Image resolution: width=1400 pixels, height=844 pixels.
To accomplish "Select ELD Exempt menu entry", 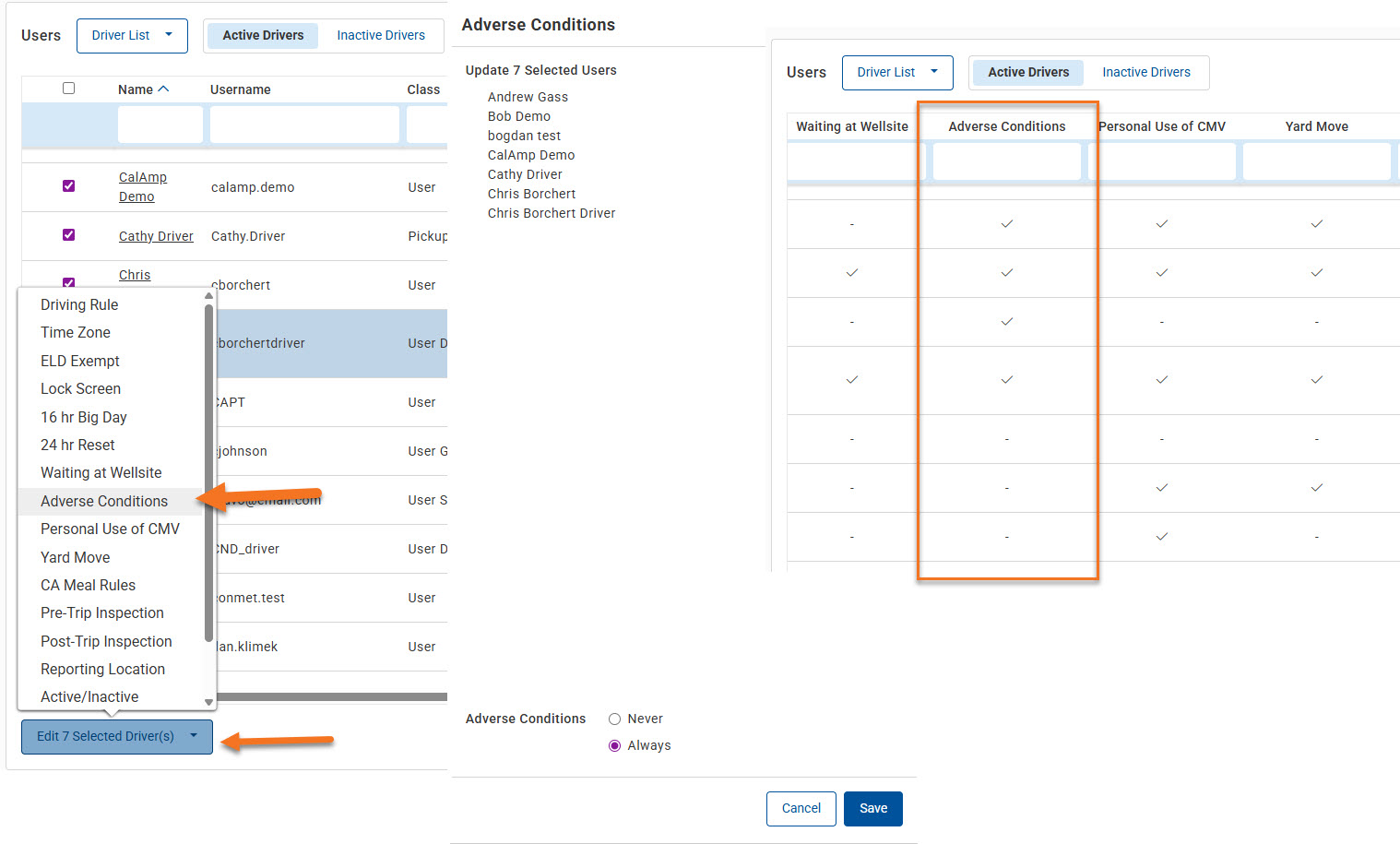I will [x=80, y=361].
